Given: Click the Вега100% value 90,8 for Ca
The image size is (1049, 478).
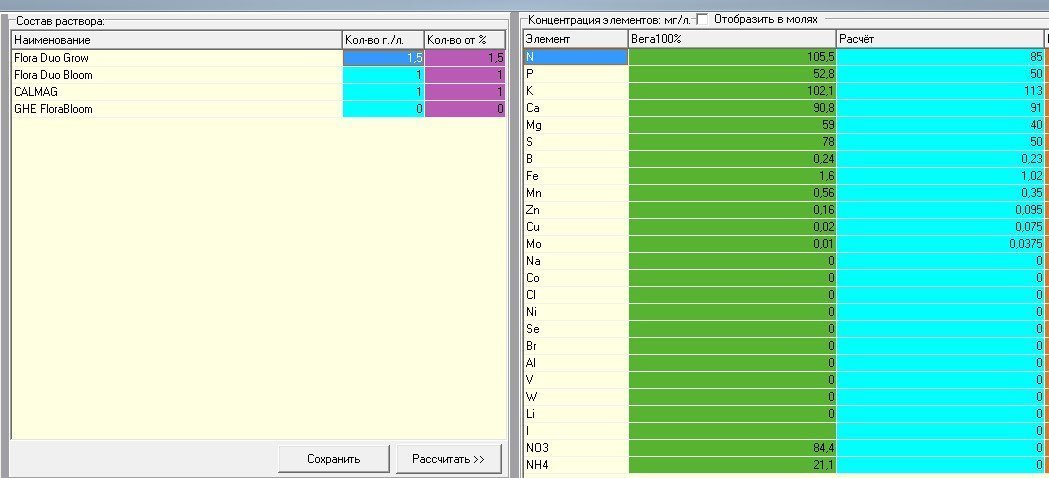Looking at the screenshot, I should pos(732,108).
